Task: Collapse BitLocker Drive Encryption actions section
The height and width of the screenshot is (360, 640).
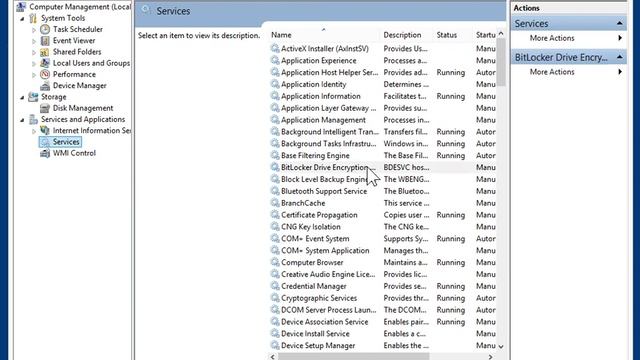Action: 620,57
